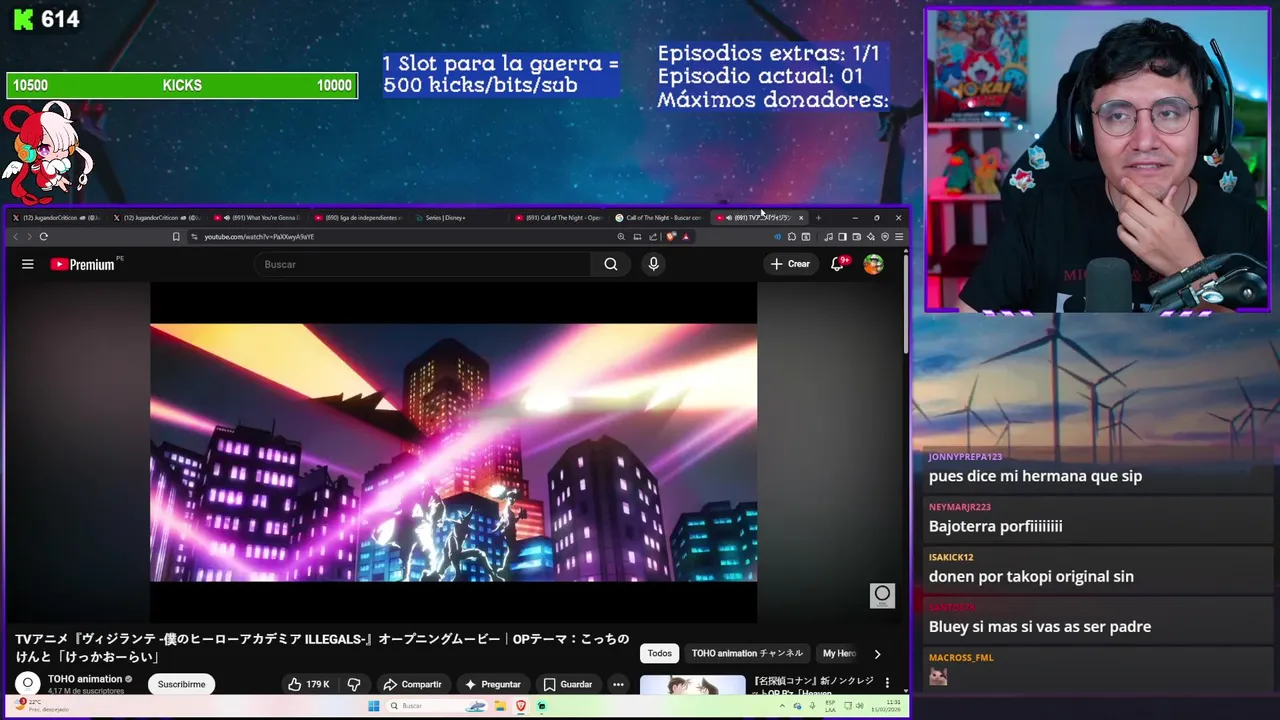Click the video title text

[x=322, y=648]
